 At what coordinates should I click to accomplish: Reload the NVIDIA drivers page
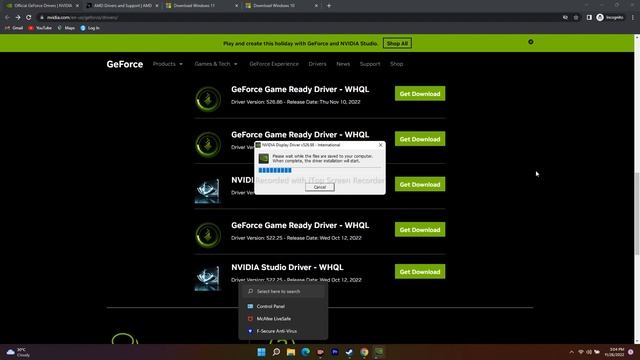tap(29, 18)
